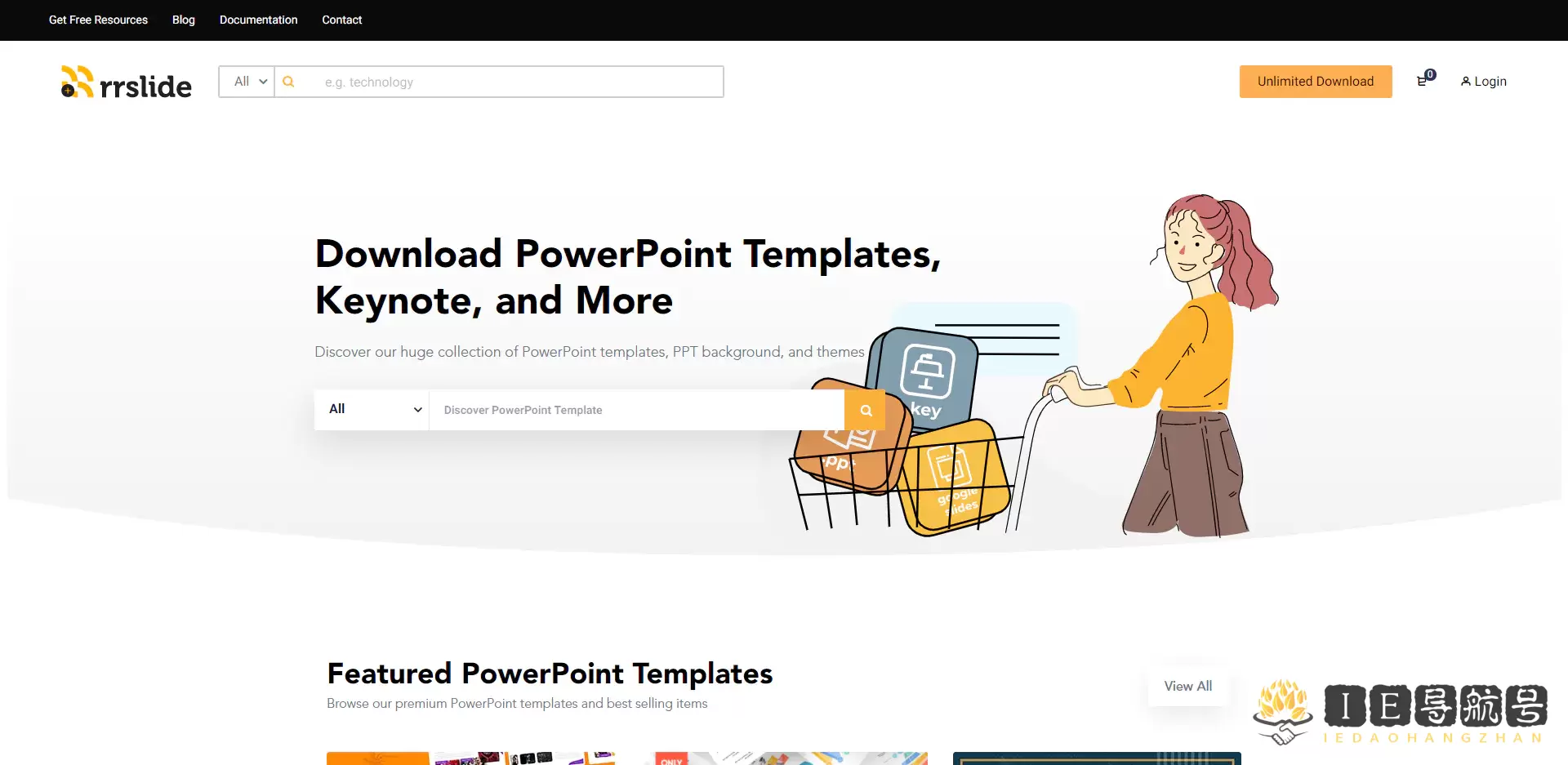Click the orange hero search button
Viewport: 1568px width, 765px height.
[866, 410]
